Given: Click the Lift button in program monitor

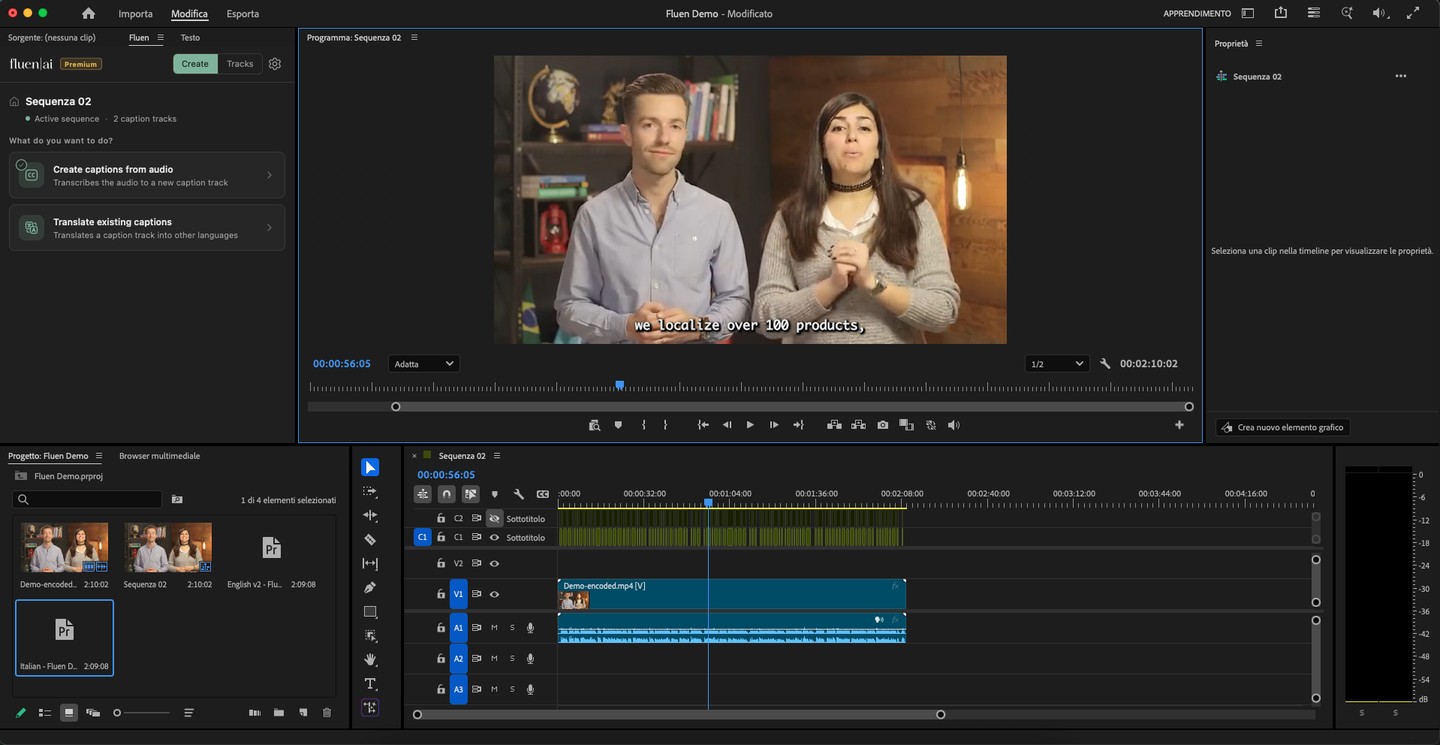Looking at the screenshot, I should click(x=834, y=425).
